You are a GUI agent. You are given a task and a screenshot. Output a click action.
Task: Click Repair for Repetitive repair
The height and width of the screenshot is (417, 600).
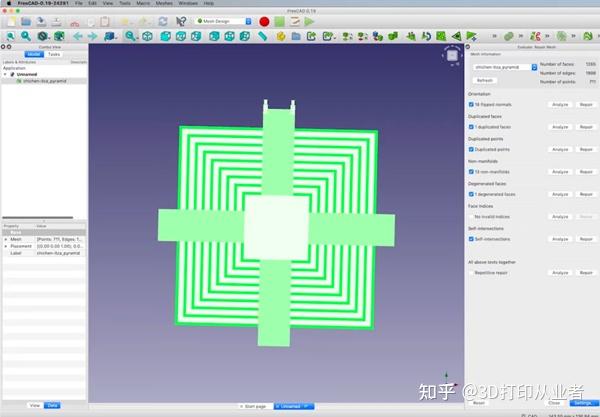coord(586,273)
